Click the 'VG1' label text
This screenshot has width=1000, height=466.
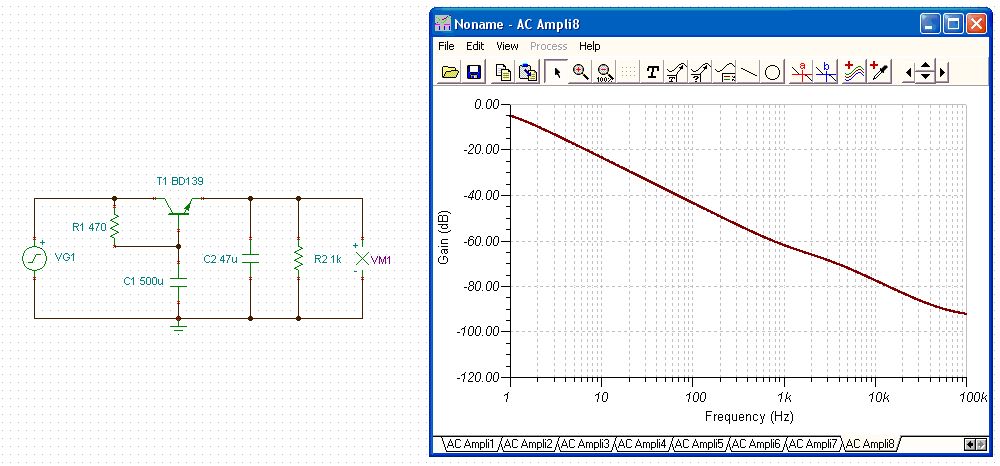[65, 258]
